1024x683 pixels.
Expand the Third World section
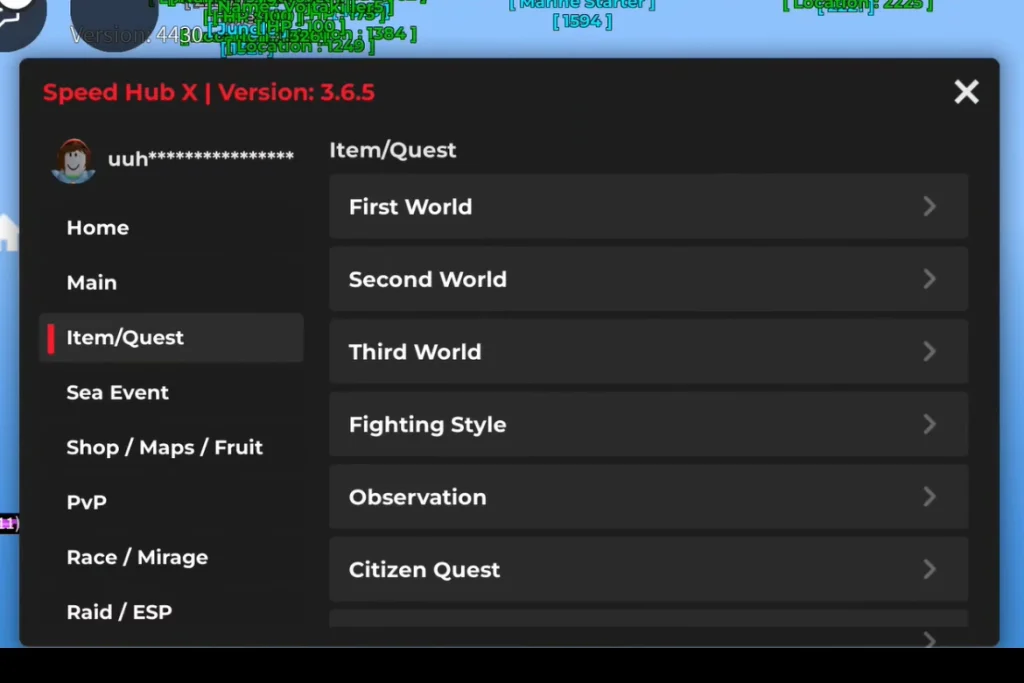click(x=648, y=351)
